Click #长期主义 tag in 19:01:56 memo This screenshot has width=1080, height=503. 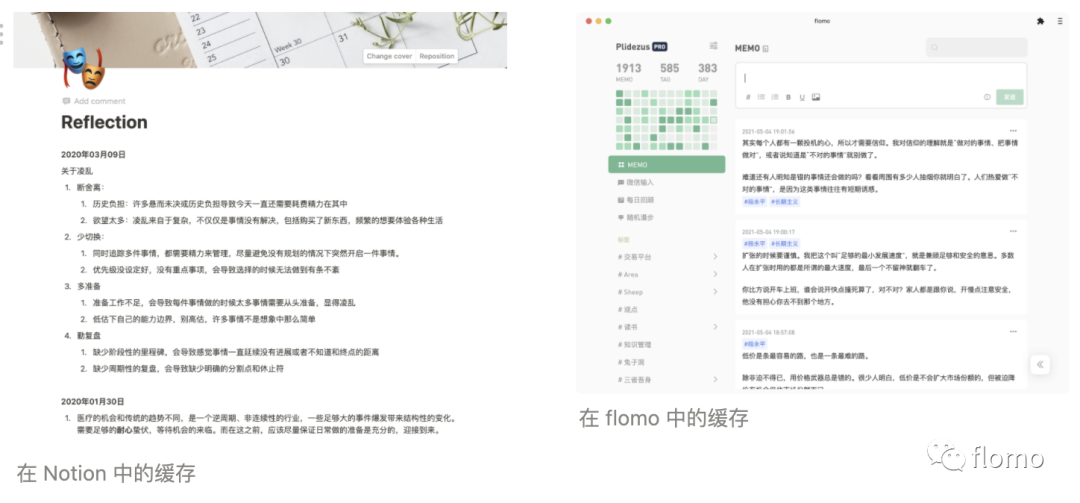click(x=785, y=202)
